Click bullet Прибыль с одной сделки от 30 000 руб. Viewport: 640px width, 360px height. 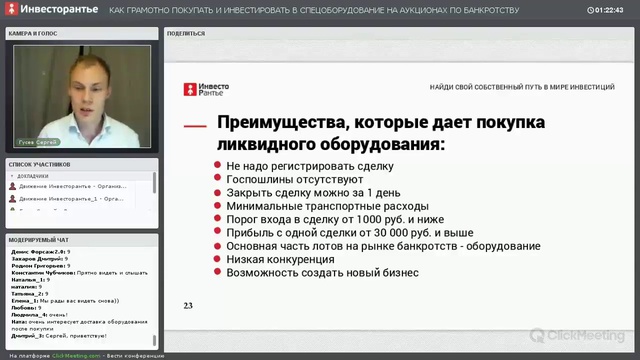pyautogui.click(x=350, y=233)
